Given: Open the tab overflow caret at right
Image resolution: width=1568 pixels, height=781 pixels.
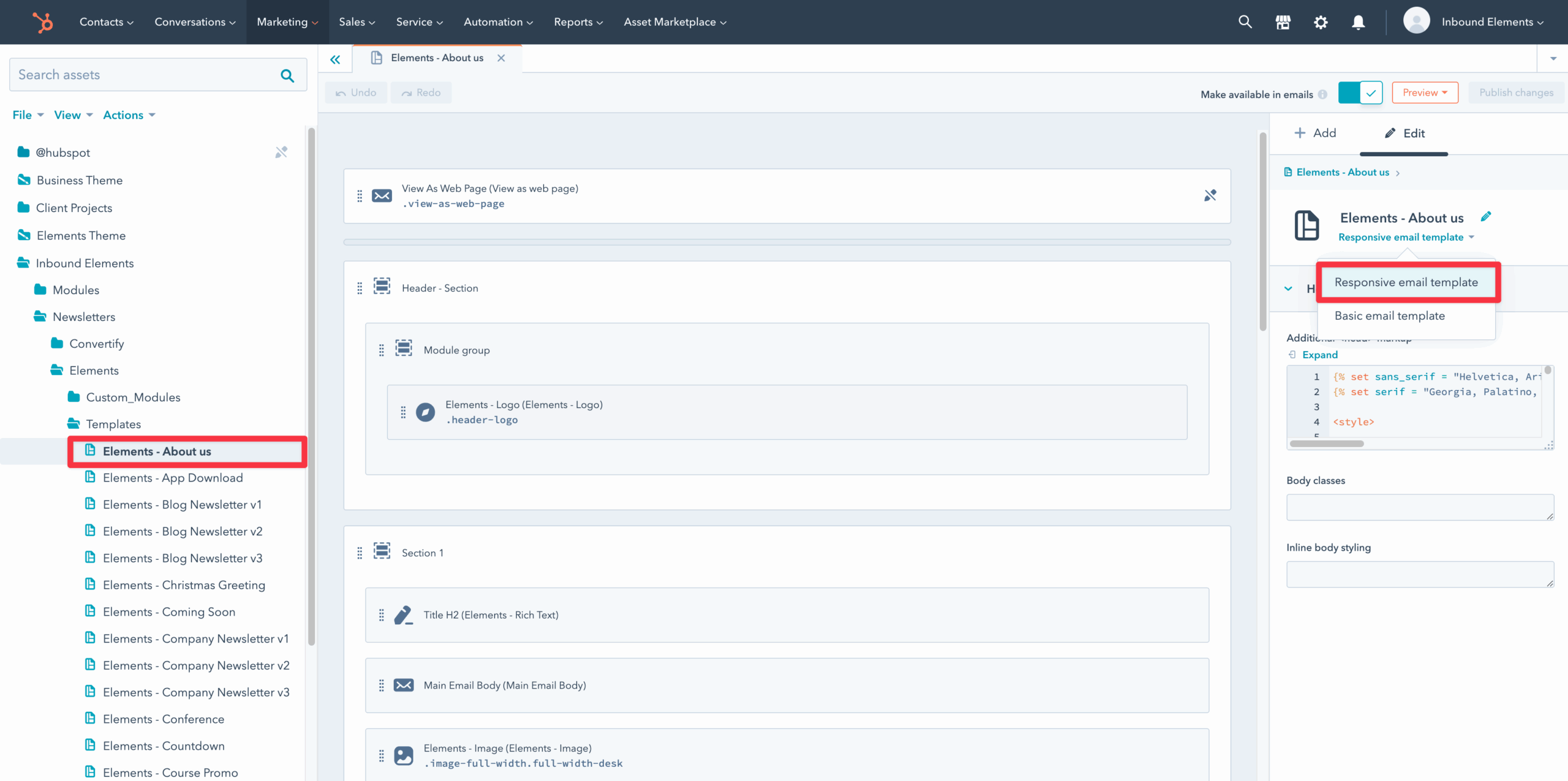Looking at the screenshot, I should coord(1553,59).
